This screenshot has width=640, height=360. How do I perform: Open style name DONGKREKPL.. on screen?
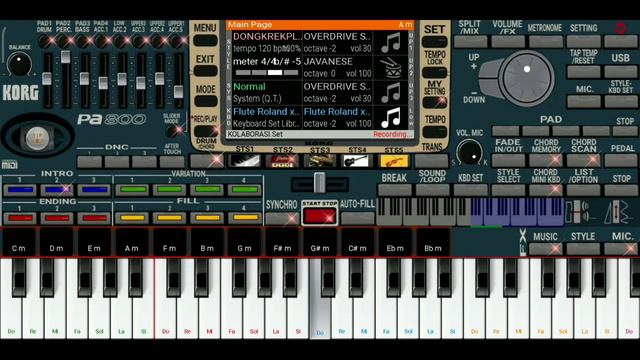[267, 37]
